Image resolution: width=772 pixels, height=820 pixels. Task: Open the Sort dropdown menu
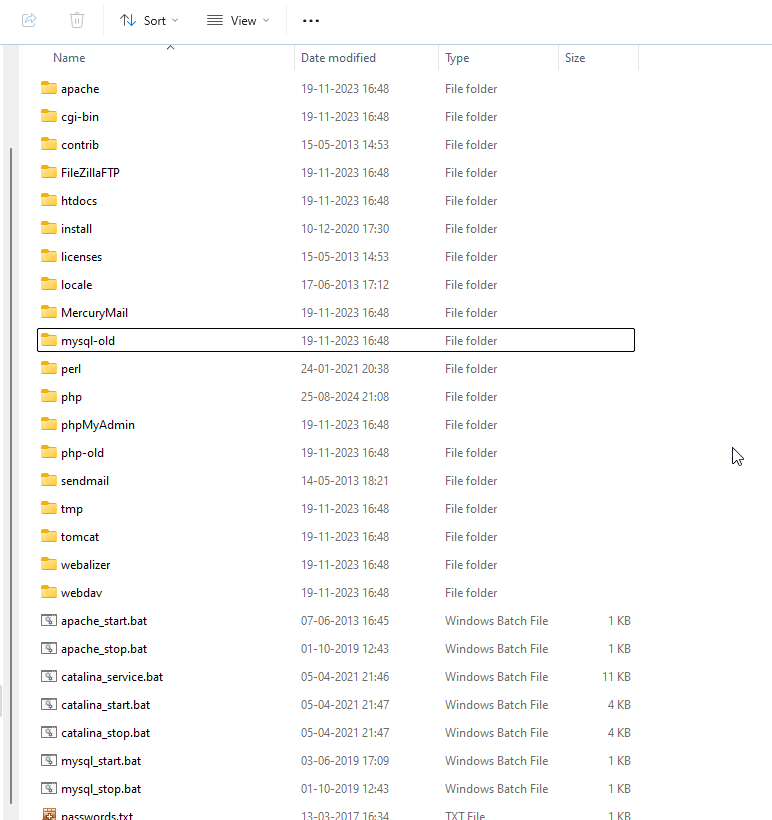[x=149, y=20]
